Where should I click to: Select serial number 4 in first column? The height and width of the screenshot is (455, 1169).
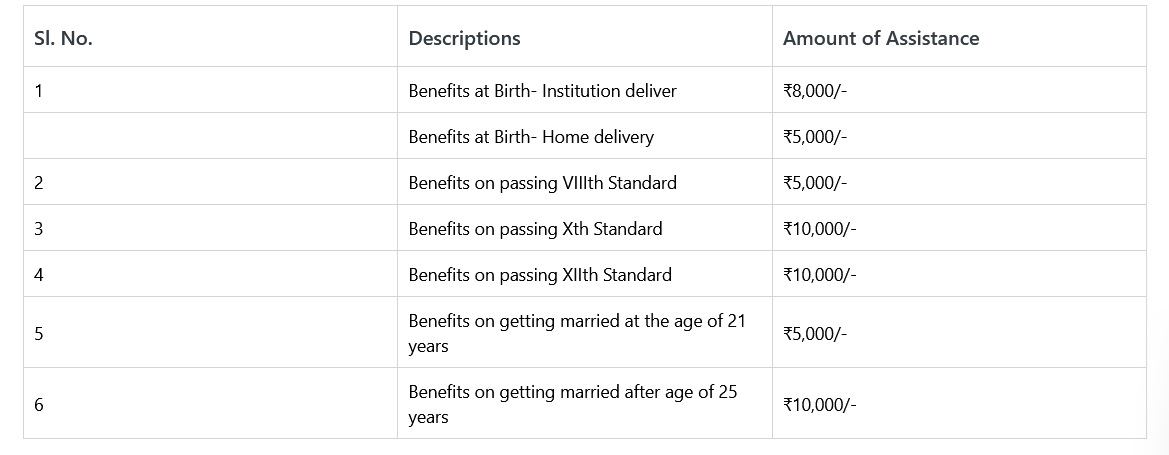click(38, 275)
